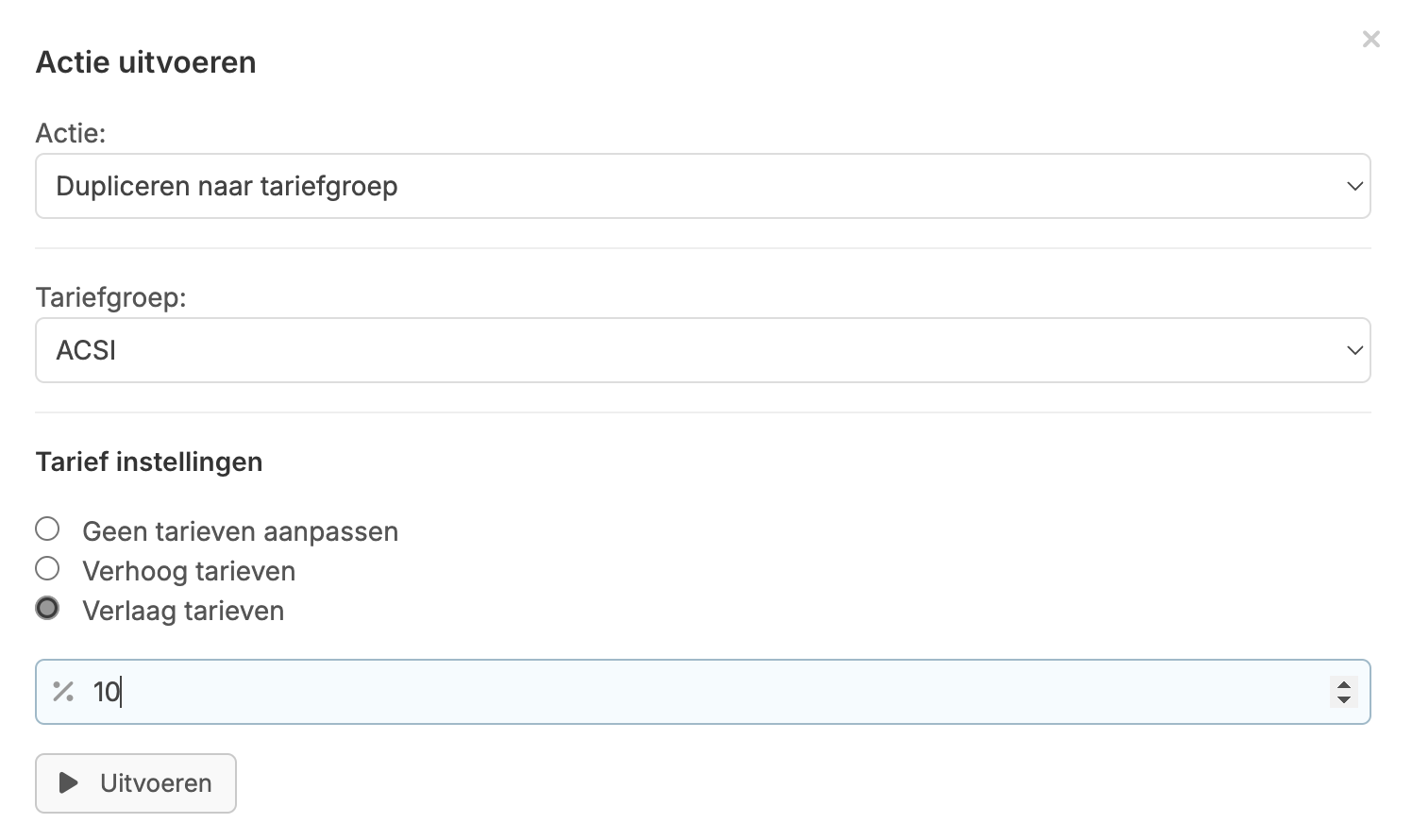Click the Uitvoeren button
This screenshot has height=840, width=1412.
click(136, 782)
